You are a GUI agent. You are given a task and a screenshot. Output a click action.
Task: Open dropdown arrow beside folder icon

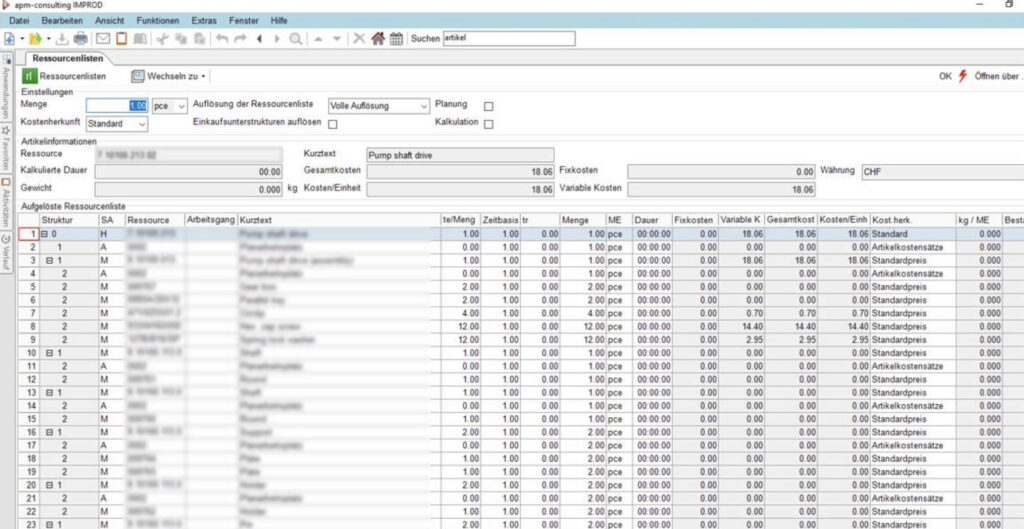pyautogui.click(x=48, y=39)
